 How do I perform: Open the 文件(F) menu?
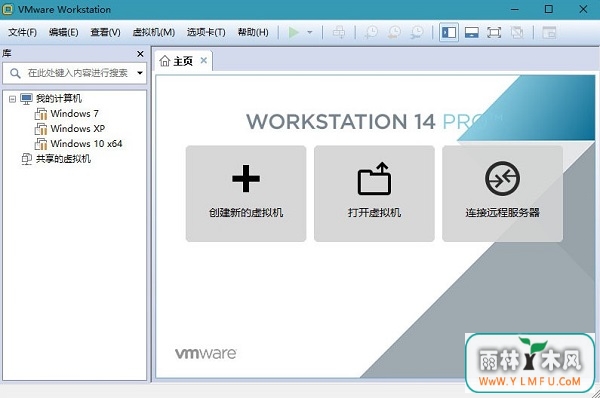(x=23, y=32)
